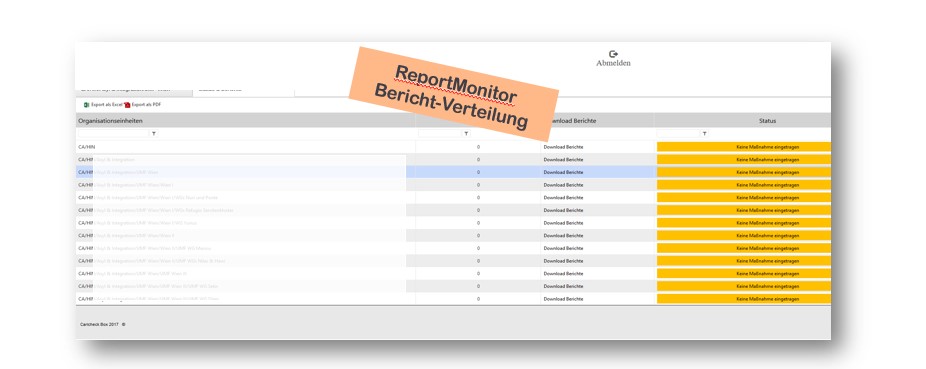Open filter icon for Status column

704,134
